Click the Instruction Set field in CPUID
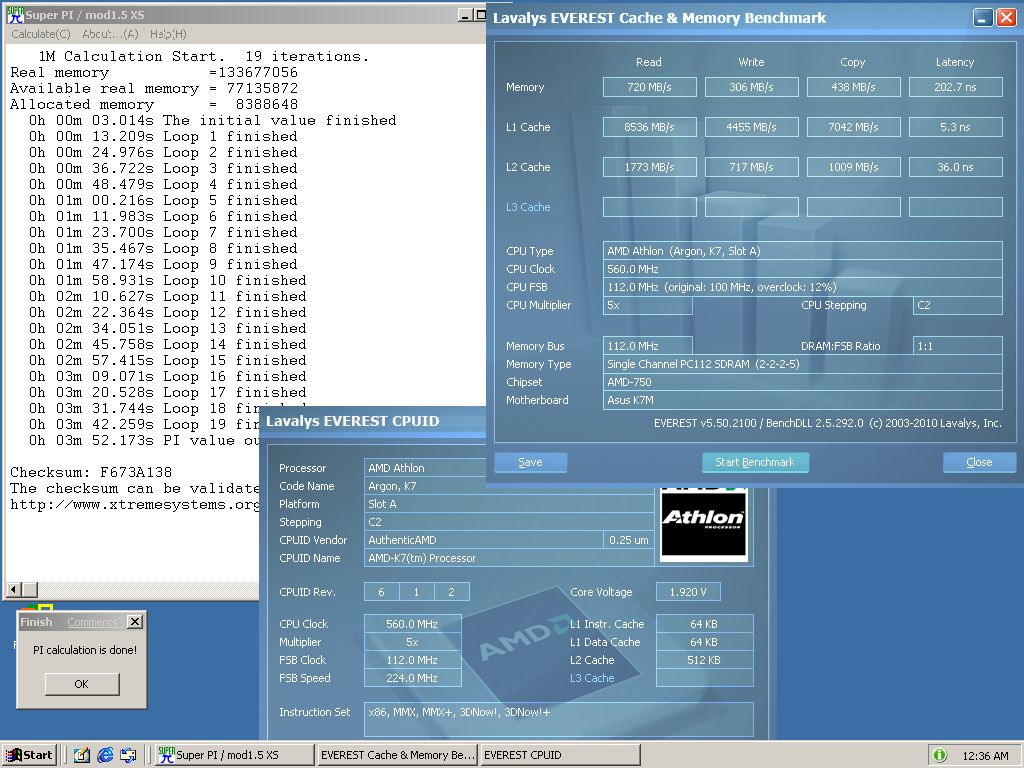The height and width of the screenshot is (768, 1024). pyautogui.click(x=558, y=720)
